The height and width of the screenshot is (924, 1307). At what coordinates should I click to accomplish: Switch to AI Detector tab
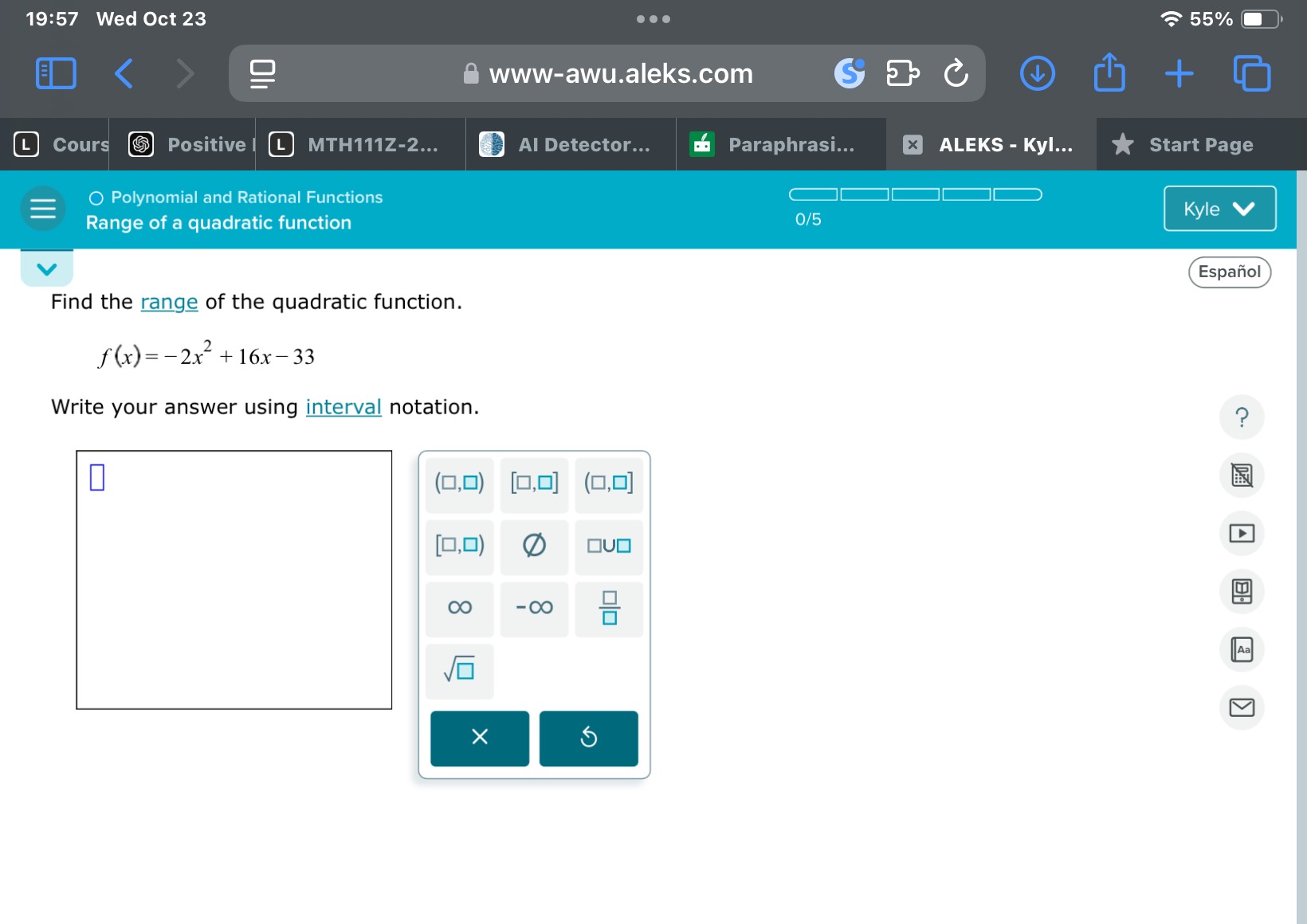point(571,144)
